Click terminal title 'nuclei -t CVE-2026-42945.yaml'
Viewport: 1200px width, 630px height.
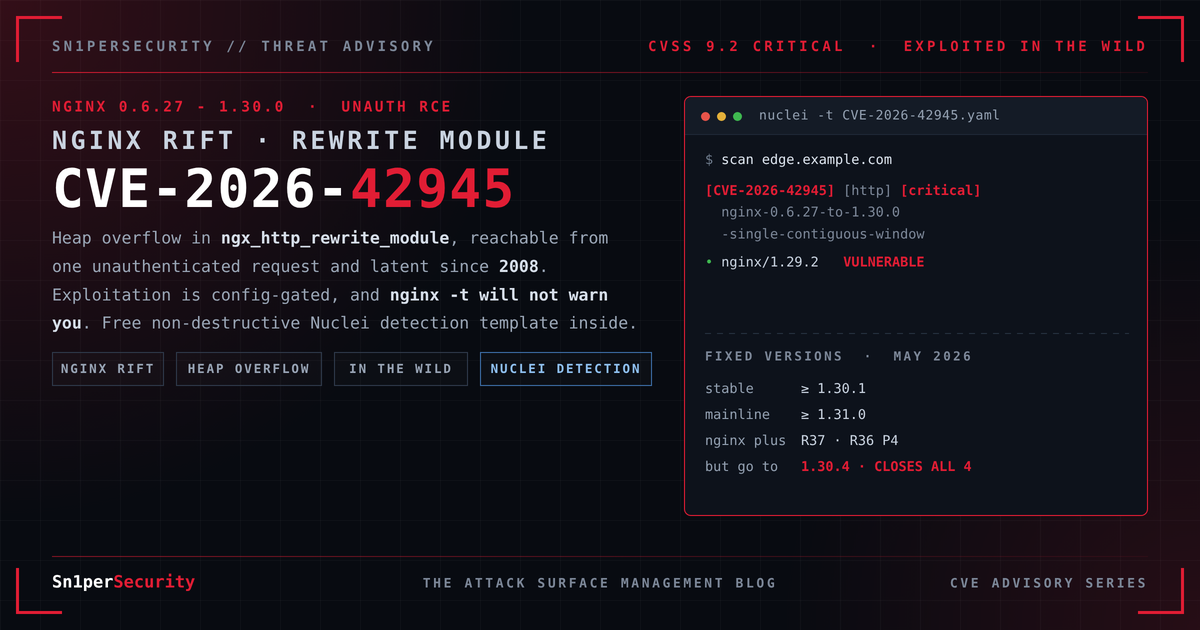tap(879, 116)
